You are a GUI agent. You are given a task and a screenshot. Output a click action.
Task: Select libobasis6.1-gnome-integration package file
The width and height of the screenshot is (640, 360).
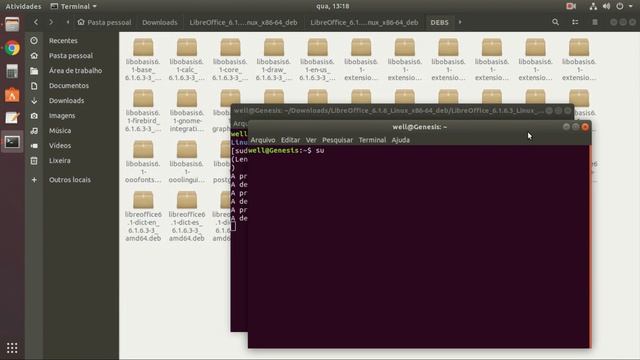pyautogui.click(x=187, y=110)
